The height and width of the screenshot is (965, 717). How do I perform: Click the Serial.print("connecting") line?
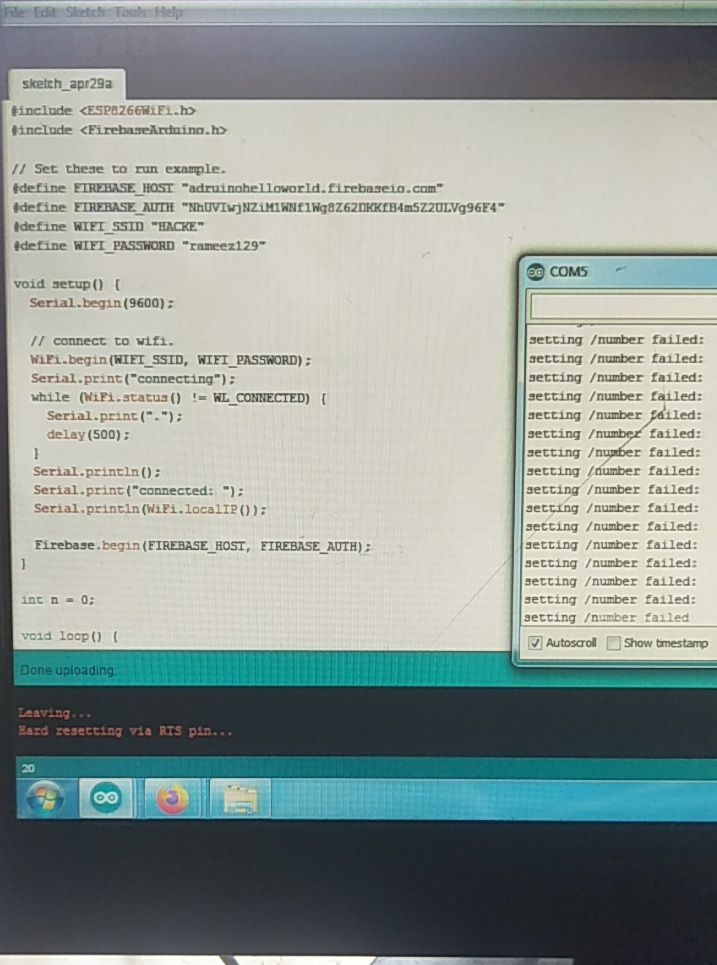click(133, 378)
